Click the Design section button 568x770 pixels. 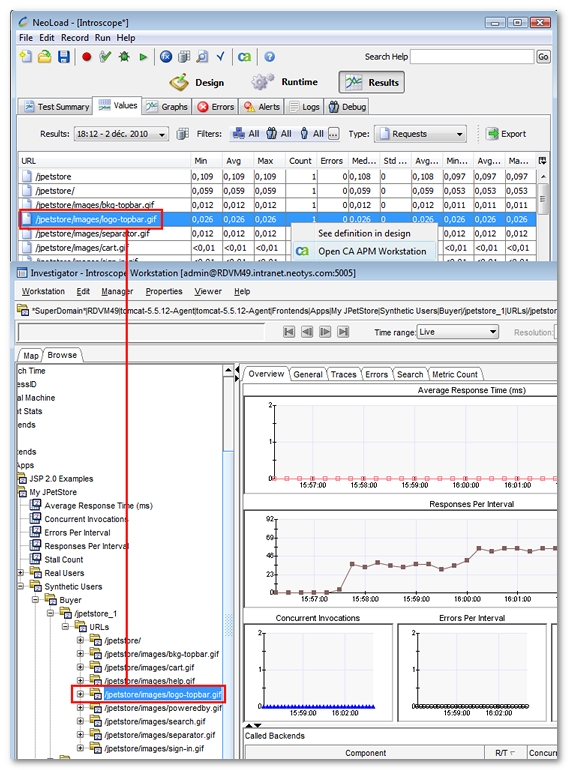tap(197, 82)
